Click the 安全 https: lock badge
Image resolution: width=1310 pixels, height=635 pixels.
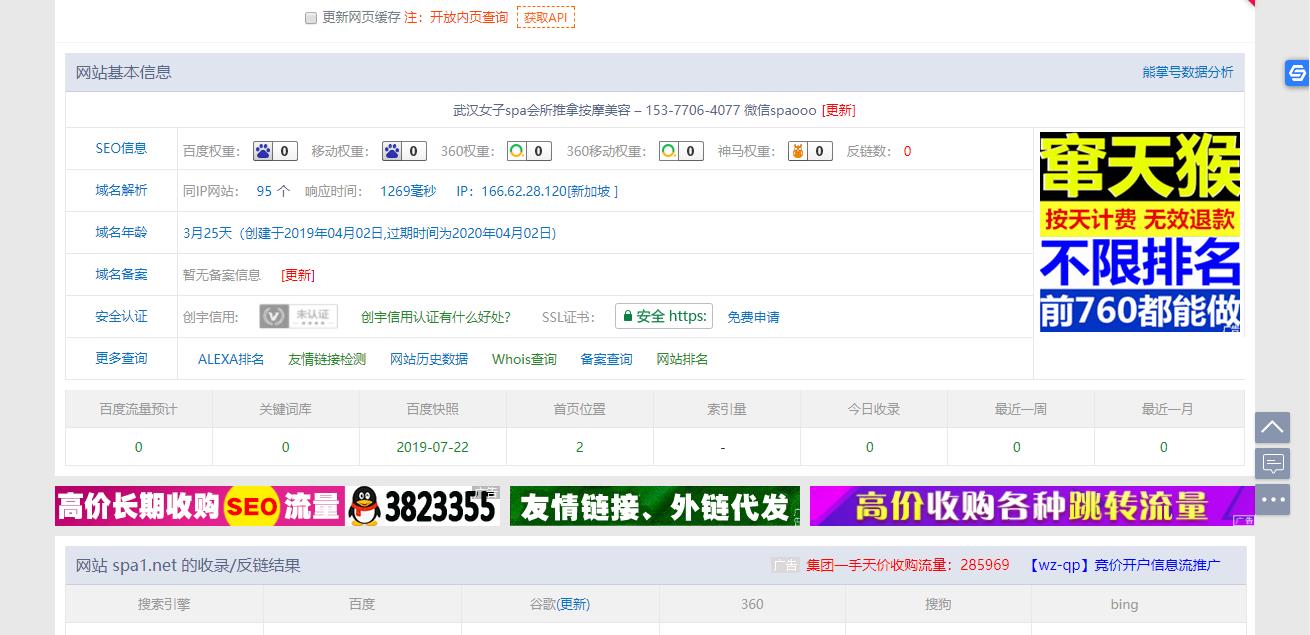coord(664,316)
